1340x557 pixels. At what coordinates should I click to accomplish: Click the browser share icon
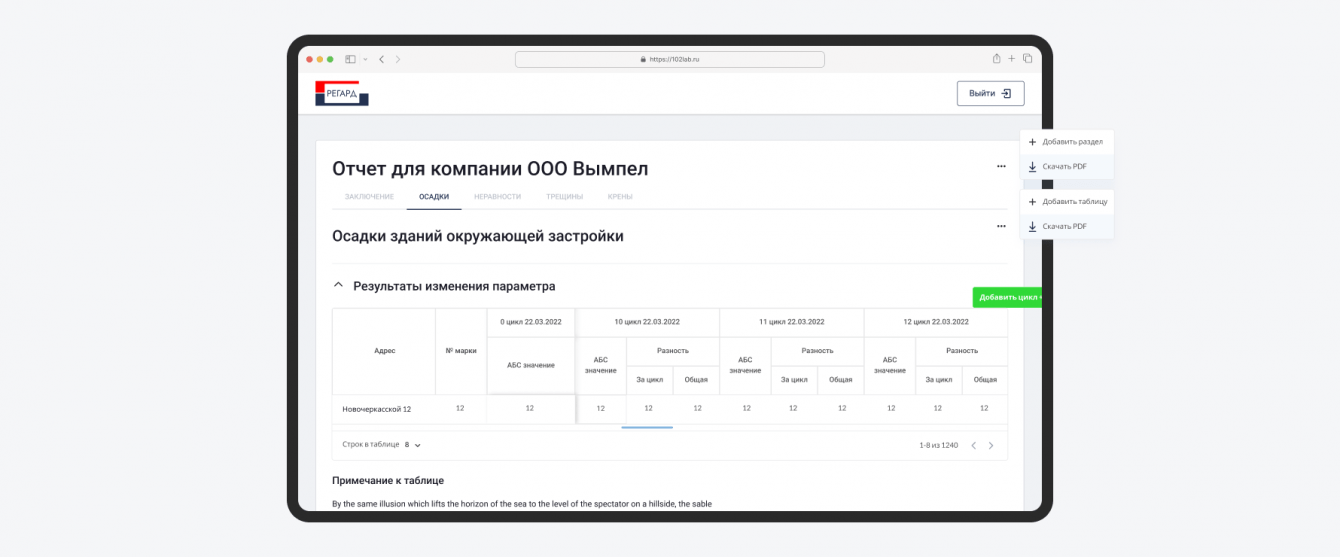pyautogui.click(x=996, y=59)
